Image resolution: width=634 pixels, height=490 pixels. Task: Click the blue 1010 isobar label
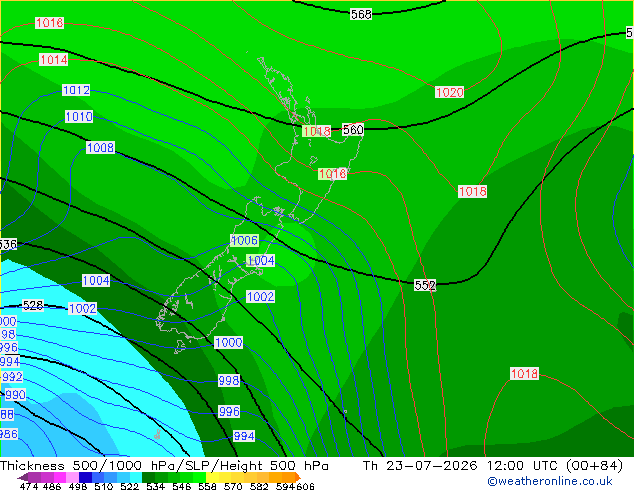click(79, 117)
